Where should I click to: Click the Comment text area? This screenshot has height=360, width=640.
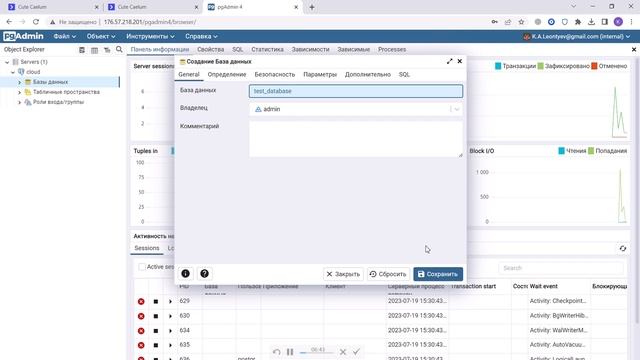pyautogui.click(x=356, y=139)
